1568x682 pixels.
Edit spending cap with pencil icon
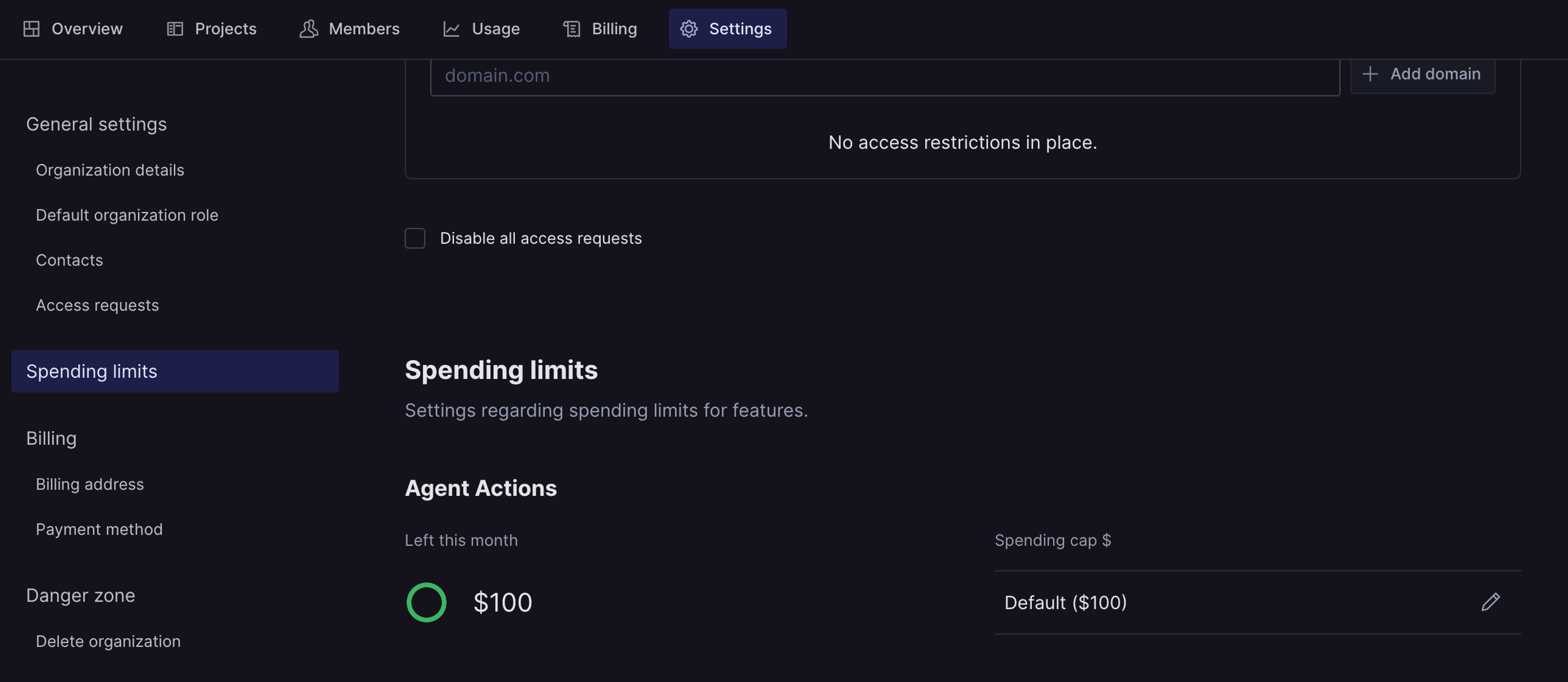1490,602
